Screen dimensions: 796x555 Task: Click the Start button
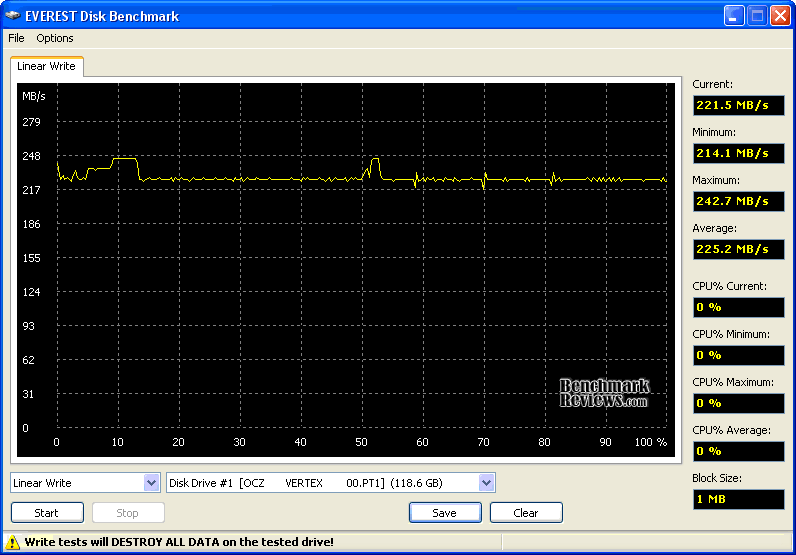(x=47, y=512)
